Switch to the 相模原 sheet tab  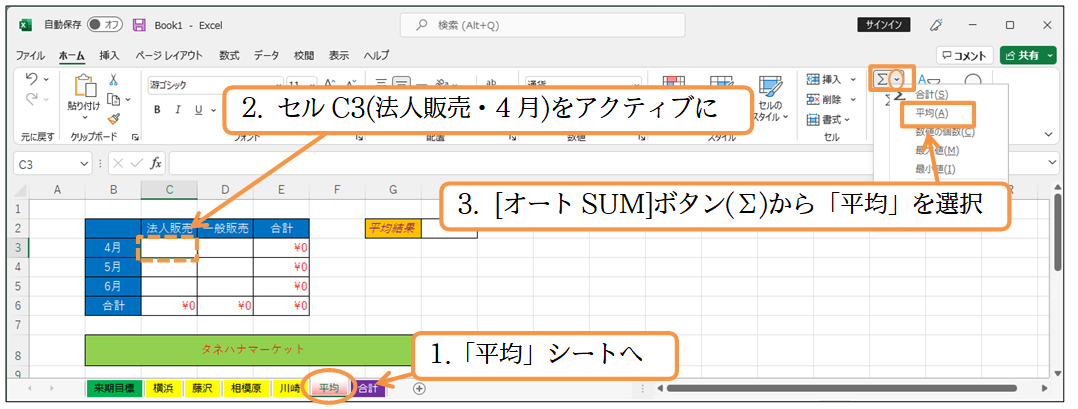[x=246, y=388]
